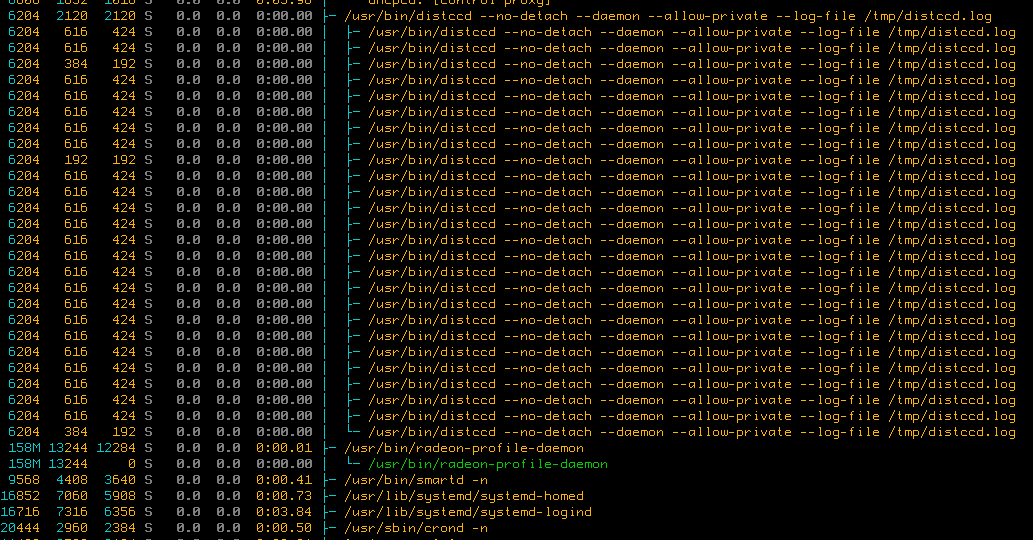The width and height of the screenshot is (1033, 540).
Task: Select green radeon-profile-daemon thread entry
Action: 488,464
